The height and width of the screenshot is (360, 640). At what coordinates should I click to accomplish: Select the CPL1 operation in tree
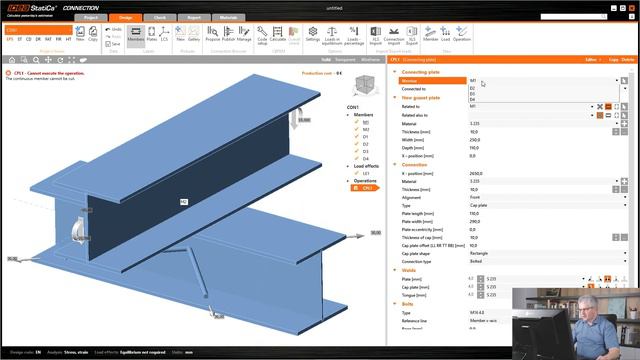364,188
